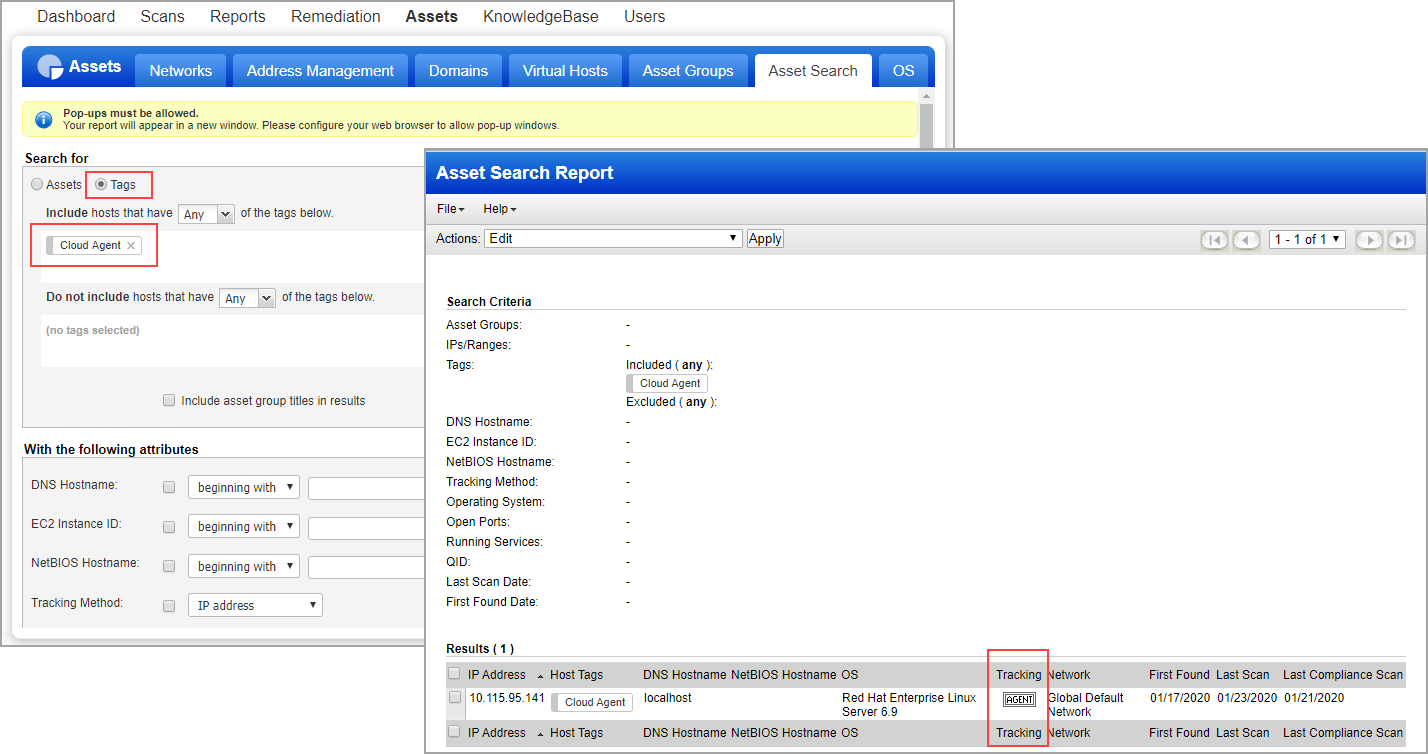Screen dimensions: 1428x754
Task: Open the KnowledgeBase section
Action: click(x=540, y=16)
